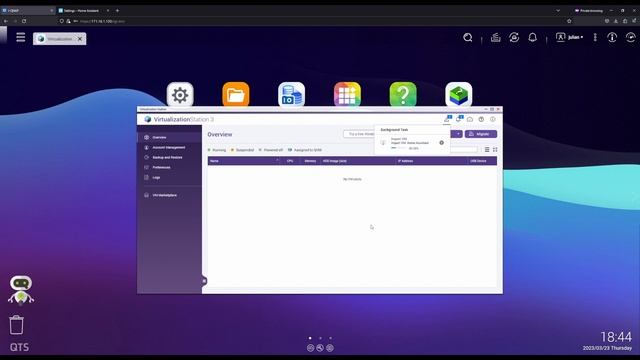Open the QTS dashboard gauge
This screenshot has height=360, width=640.
pyautogui.click(x=631, y=37)
